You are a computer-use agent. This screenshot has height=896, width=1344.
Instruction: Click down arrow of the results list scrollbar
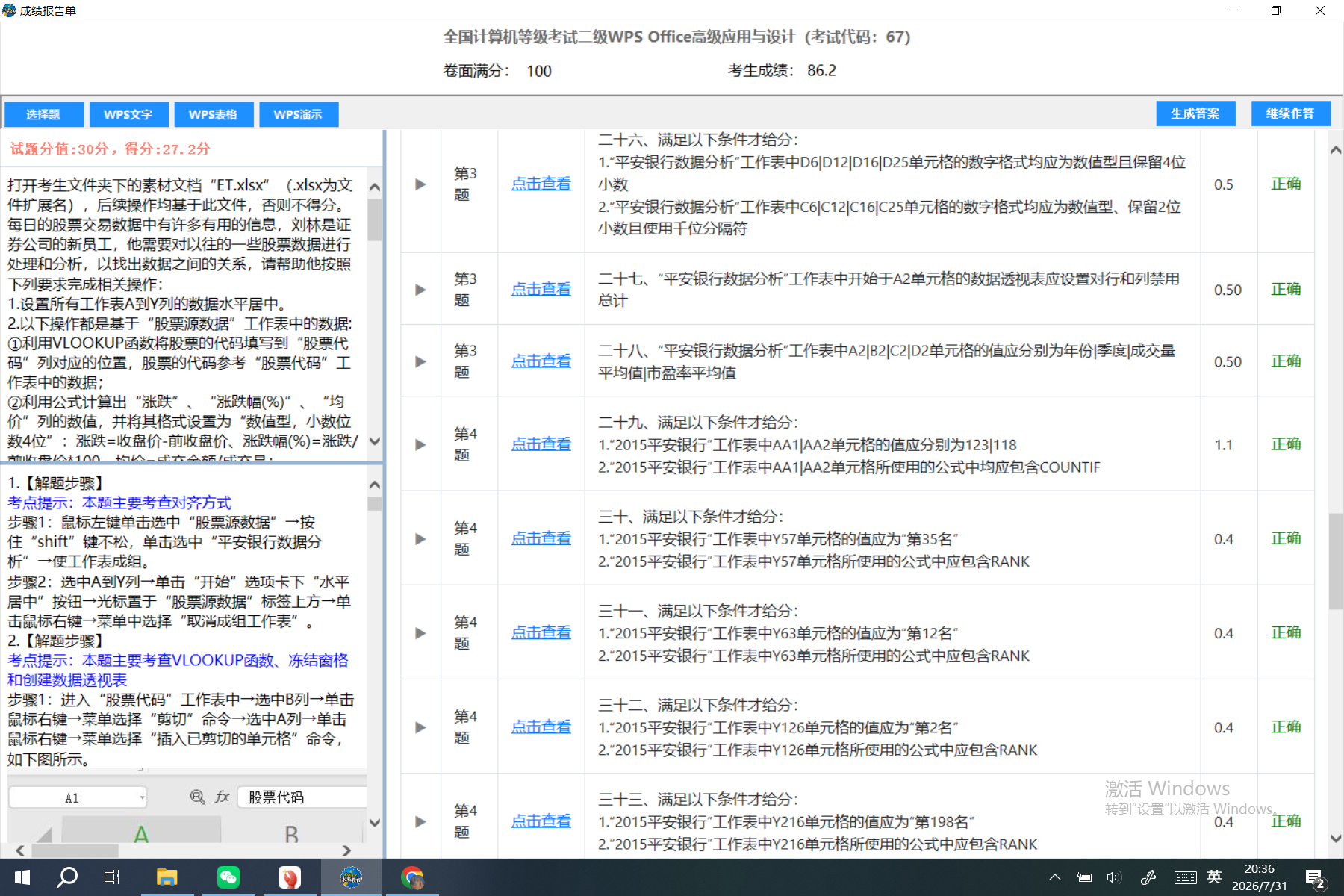click(x=1336, y=839)
